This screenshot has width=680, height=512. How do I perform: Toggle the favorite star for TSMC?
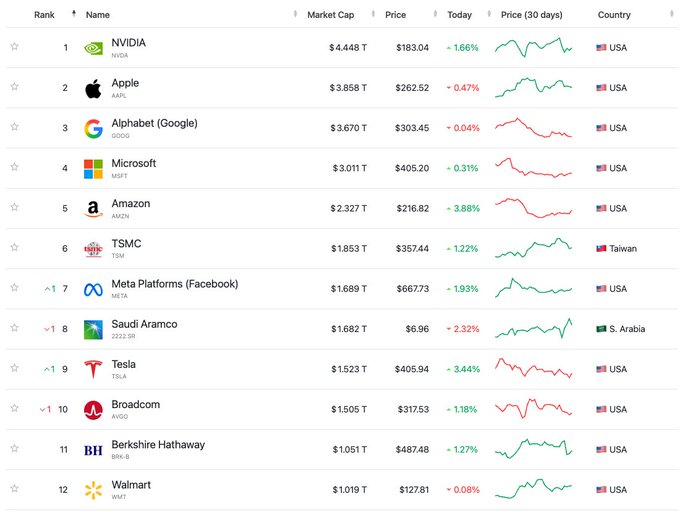point(15,248)
